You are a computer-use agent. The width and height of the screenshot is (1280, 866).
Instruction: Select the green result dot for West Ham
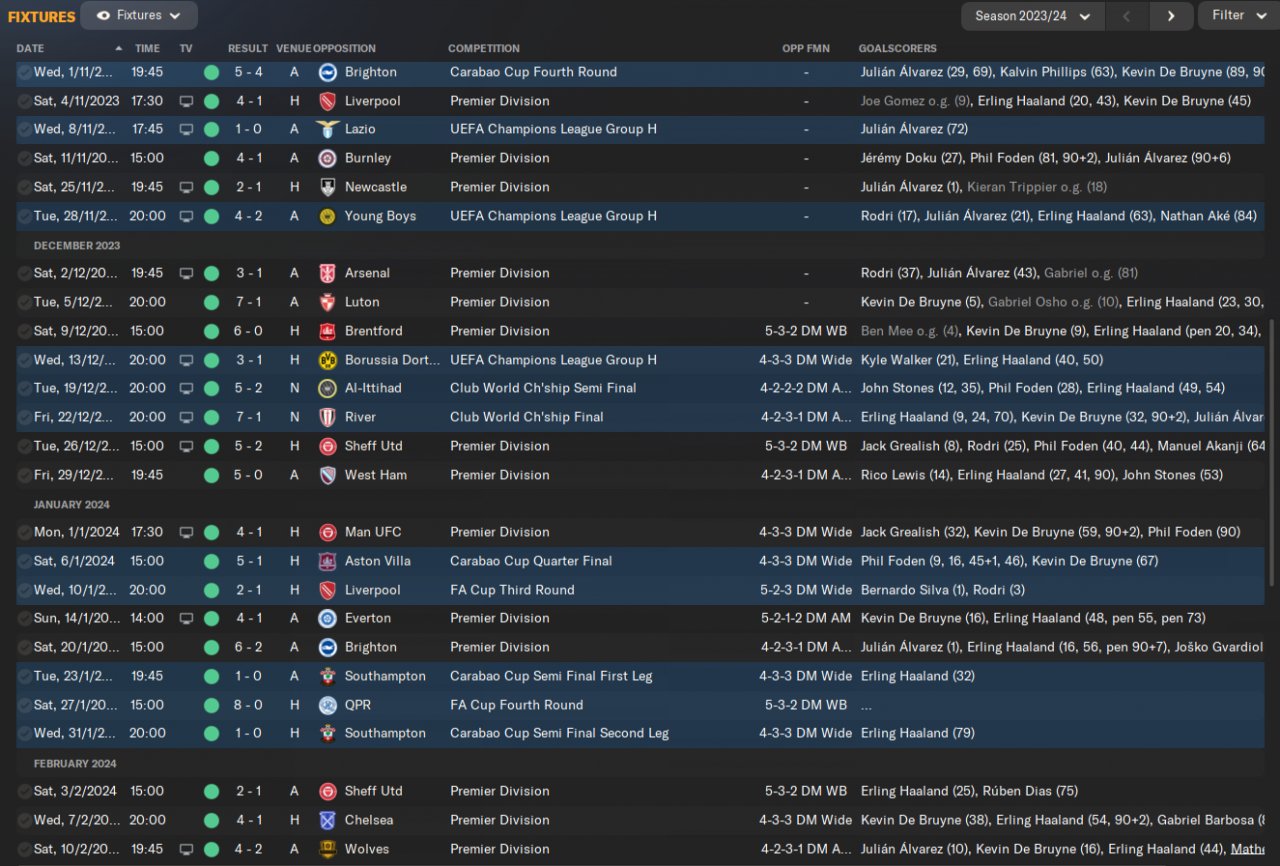point(211,475)
